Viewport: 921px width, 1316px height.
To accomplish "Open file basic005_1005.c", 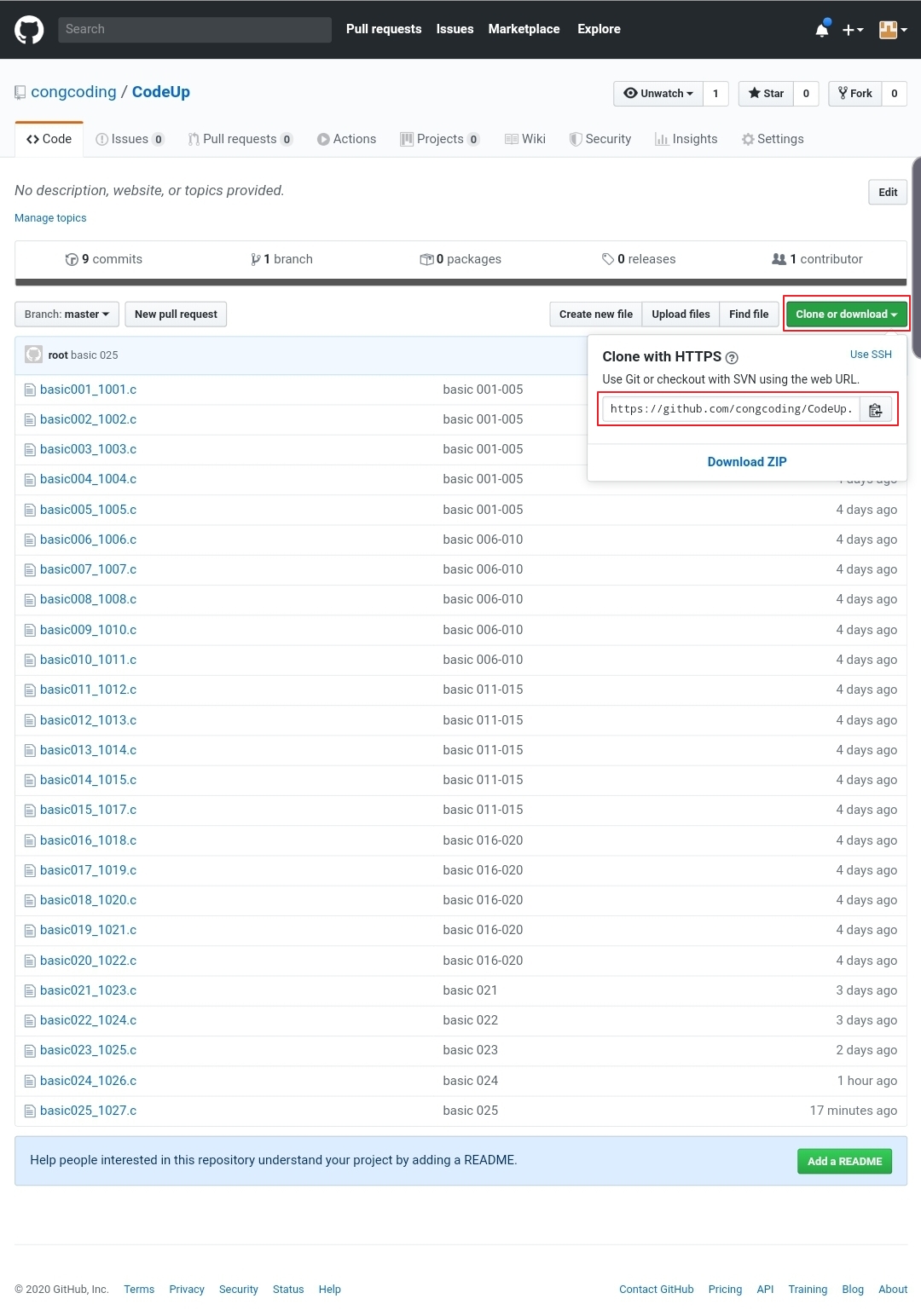I will (88, 510).
